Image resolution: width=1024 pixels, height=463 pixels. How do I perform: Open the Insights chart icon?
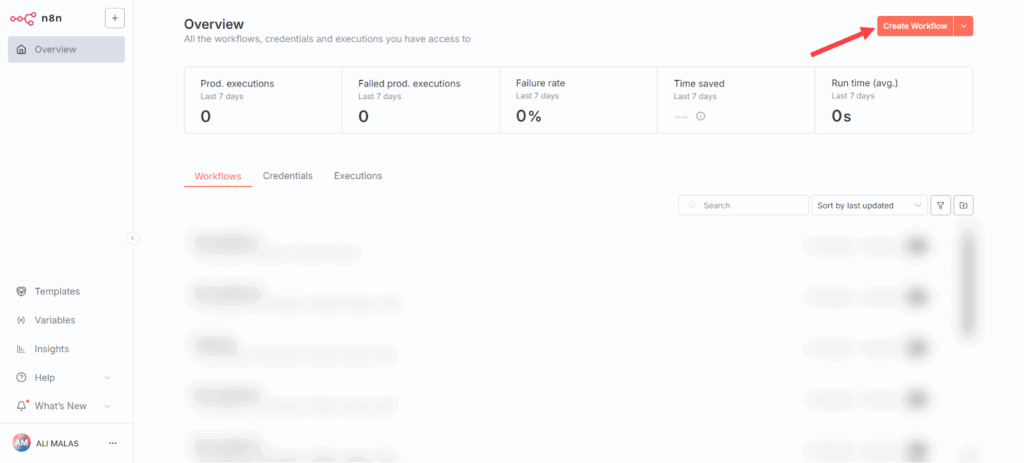coord(22,349)
